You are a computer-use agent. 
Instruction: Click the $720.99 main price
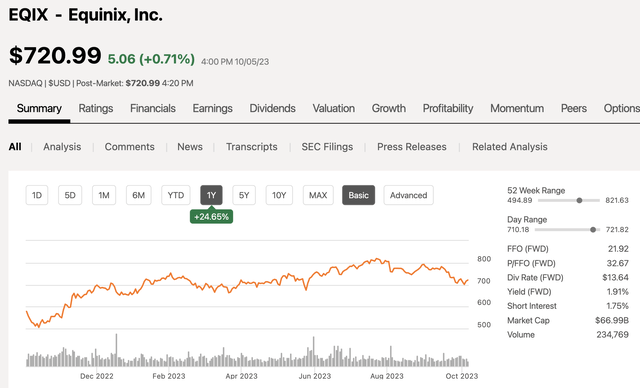click(x=55, y=55)
